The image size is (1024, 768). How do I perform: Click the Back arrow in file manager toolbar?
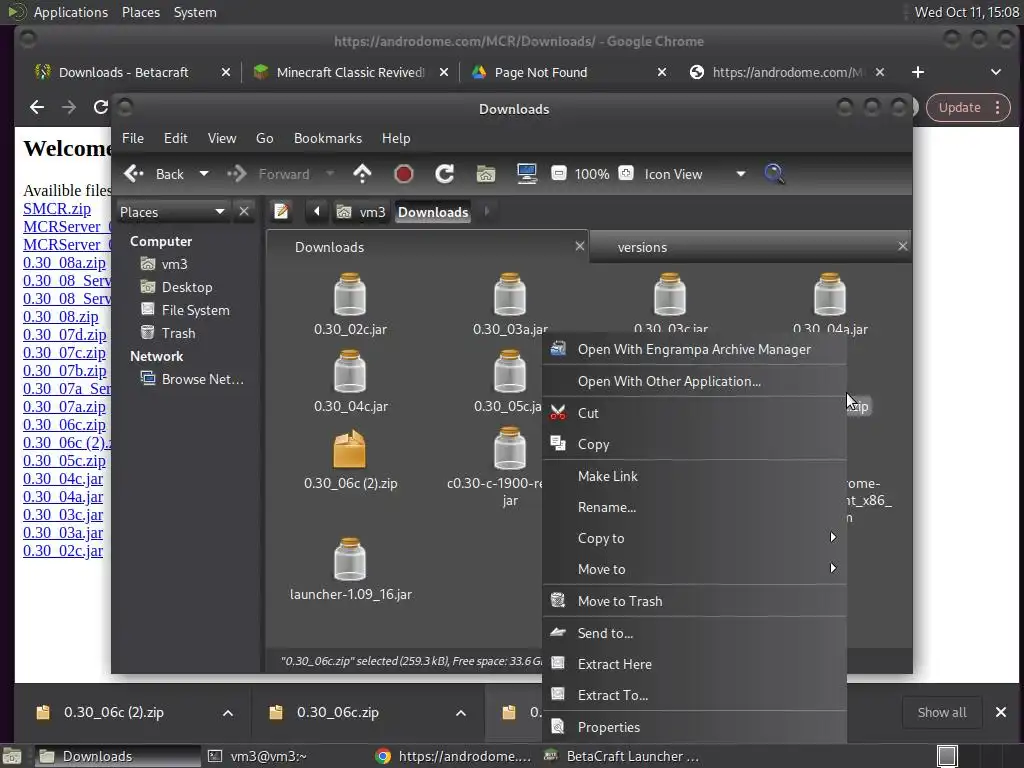(134, 174)
